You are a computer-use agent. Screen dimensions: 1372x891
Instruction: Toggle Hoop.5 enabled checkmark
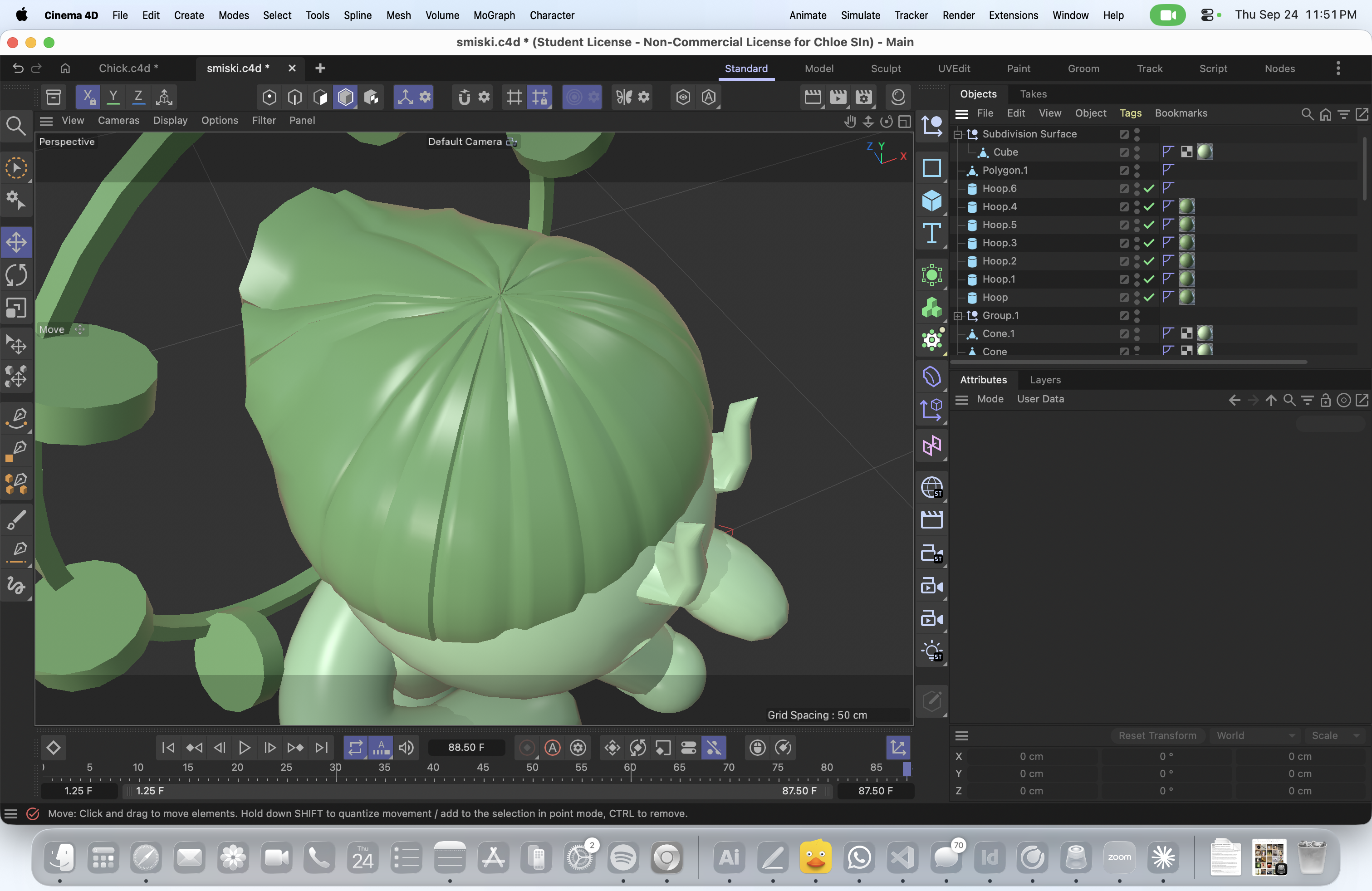(1149, 225)
